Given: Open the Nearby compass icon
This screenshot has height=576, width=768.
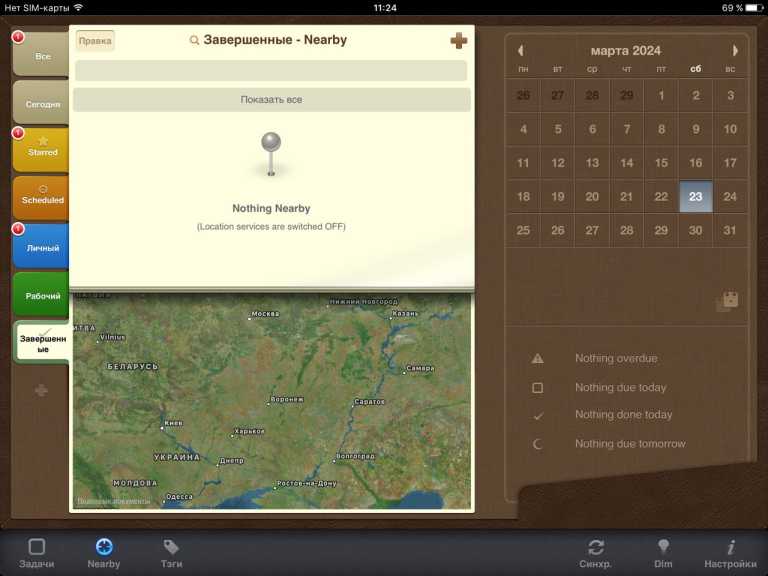Looking at the screenshot, I should [x=103, y=547].
